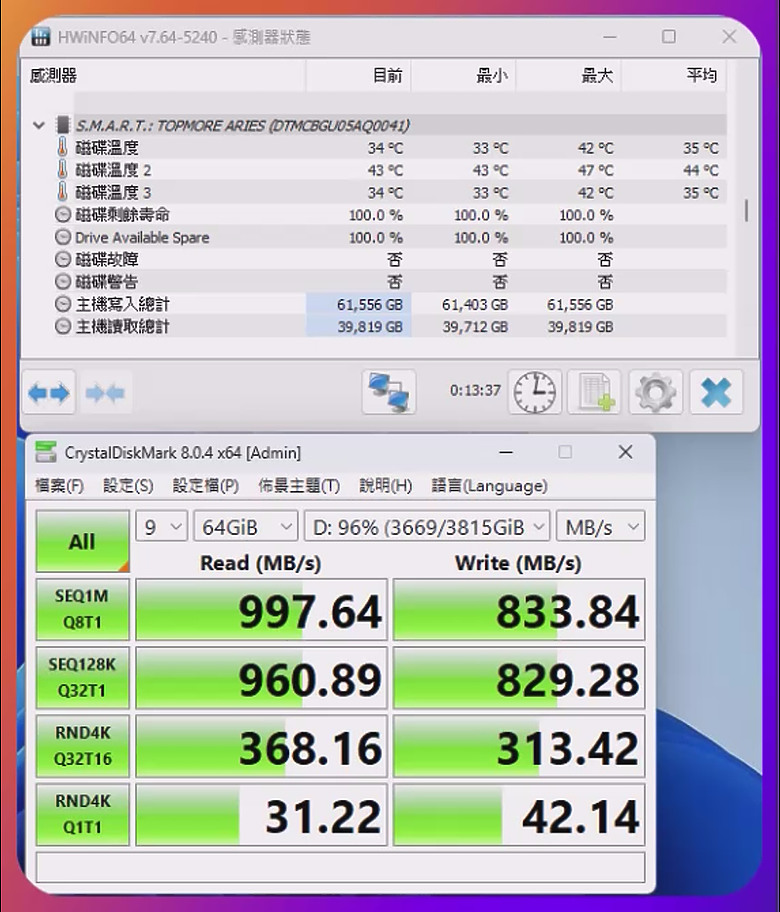Click the 833.84 sequential write result

click(519, 610)
